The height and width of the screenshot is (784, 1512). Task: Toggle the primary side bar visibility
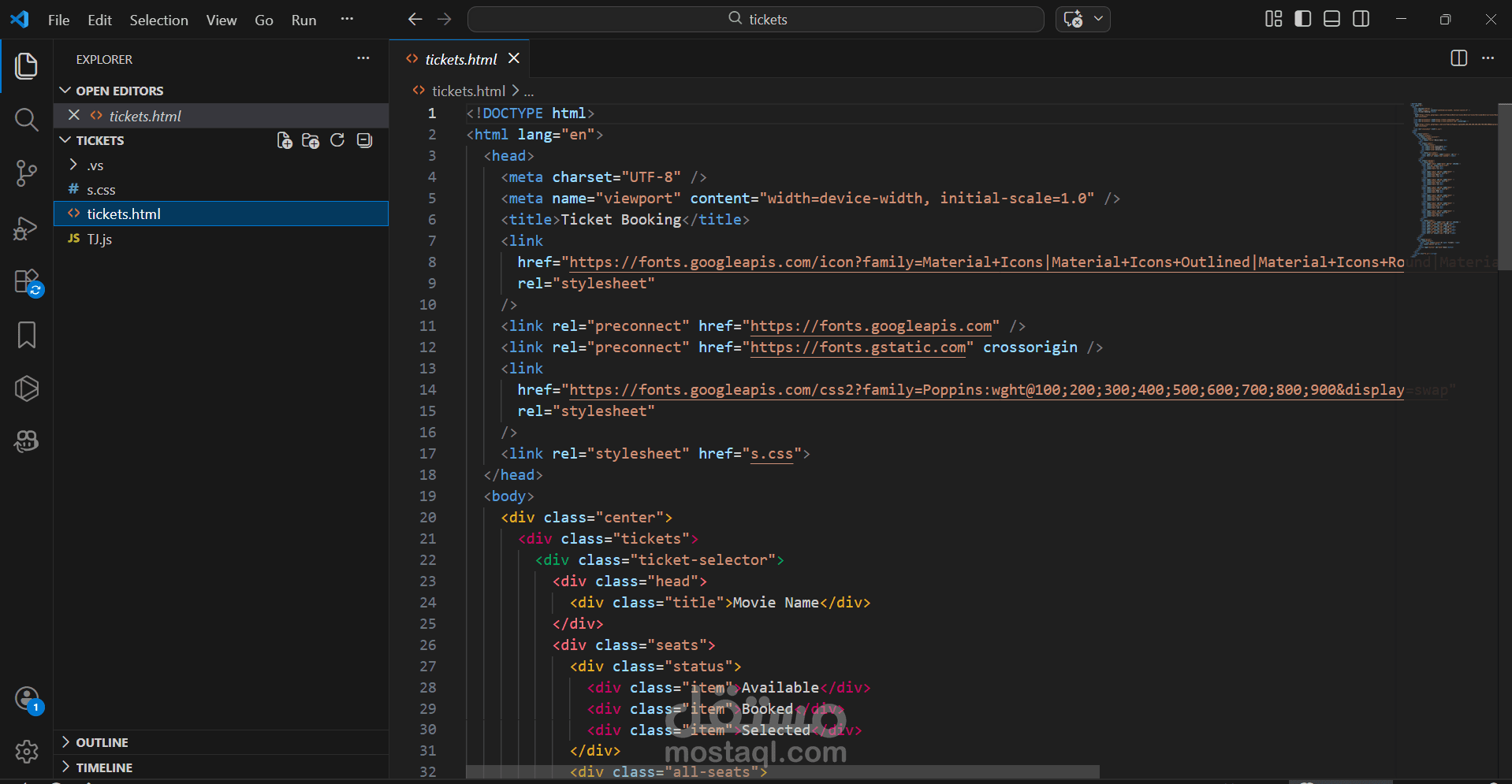pyautogui.click(x=1302, y=19)
